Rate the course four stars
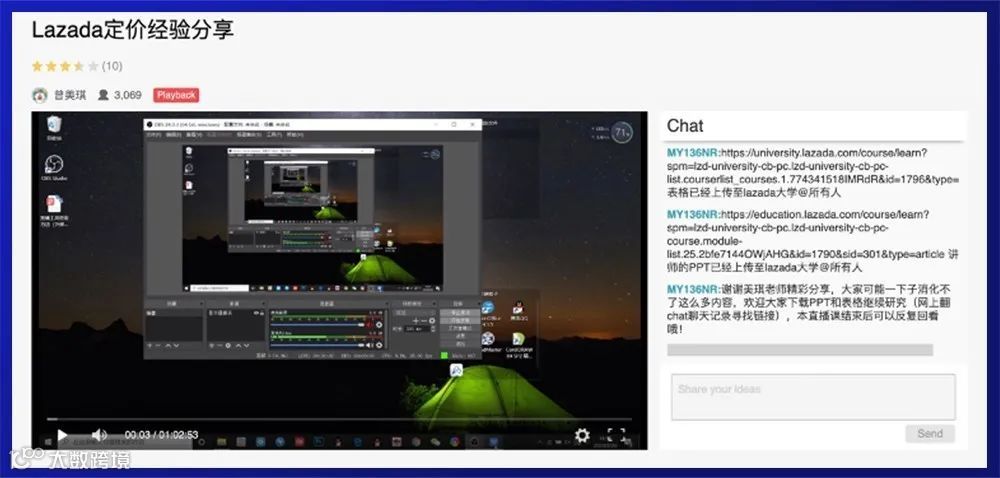This screenshot has width=1000, height=478. coord(79,66)
